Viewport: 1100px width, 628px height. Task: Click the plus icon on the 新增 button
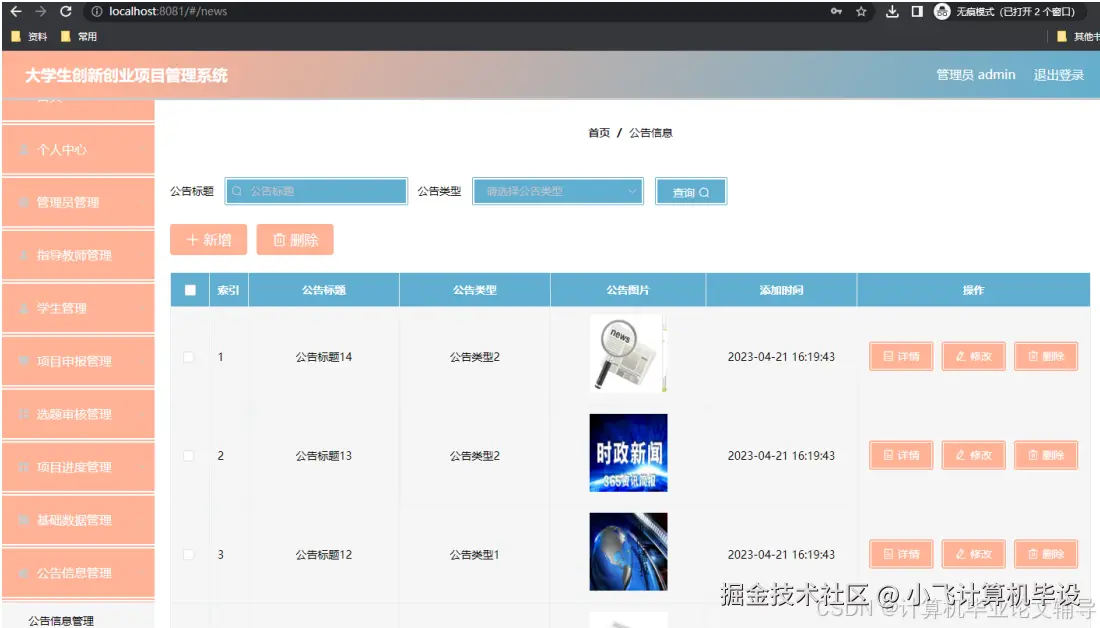click(194, 239)
